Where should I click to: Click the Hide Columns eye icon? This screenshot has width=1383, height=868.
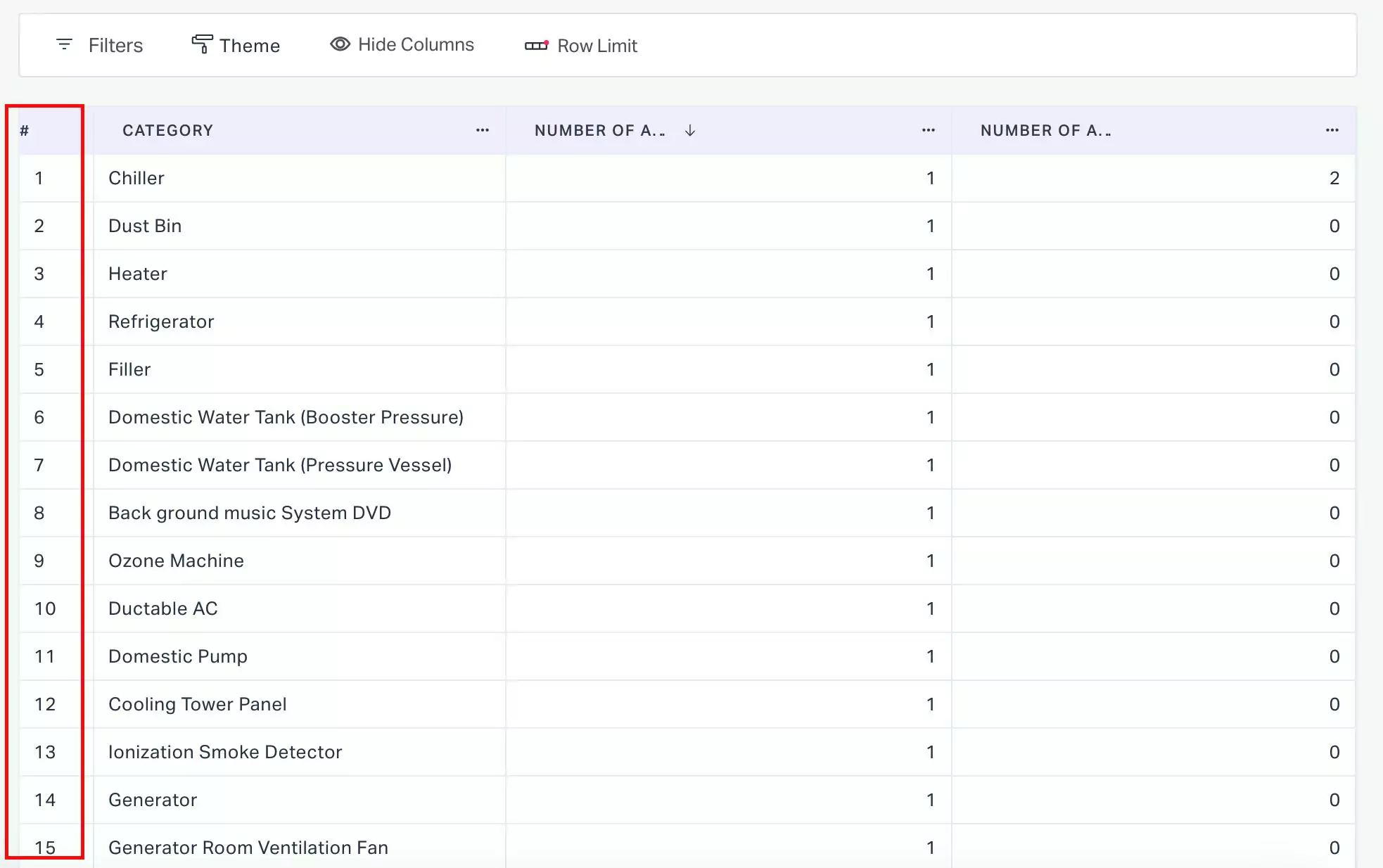point(340,44)
